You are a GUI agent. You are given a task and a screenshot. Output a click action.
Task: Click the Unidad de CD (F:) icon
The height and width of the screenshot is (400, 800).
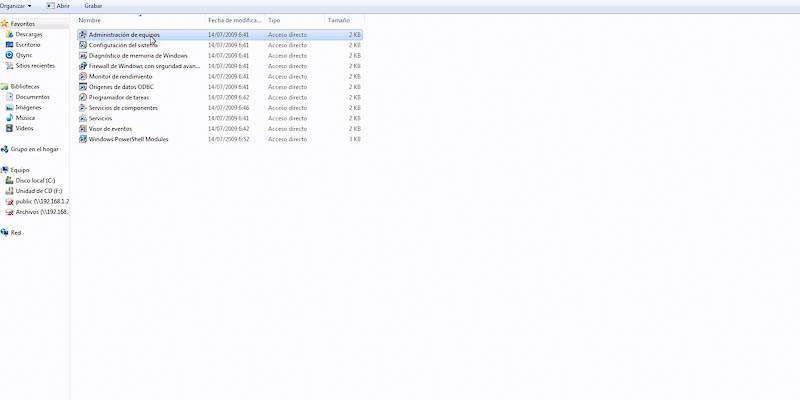[x=9, y=191]
